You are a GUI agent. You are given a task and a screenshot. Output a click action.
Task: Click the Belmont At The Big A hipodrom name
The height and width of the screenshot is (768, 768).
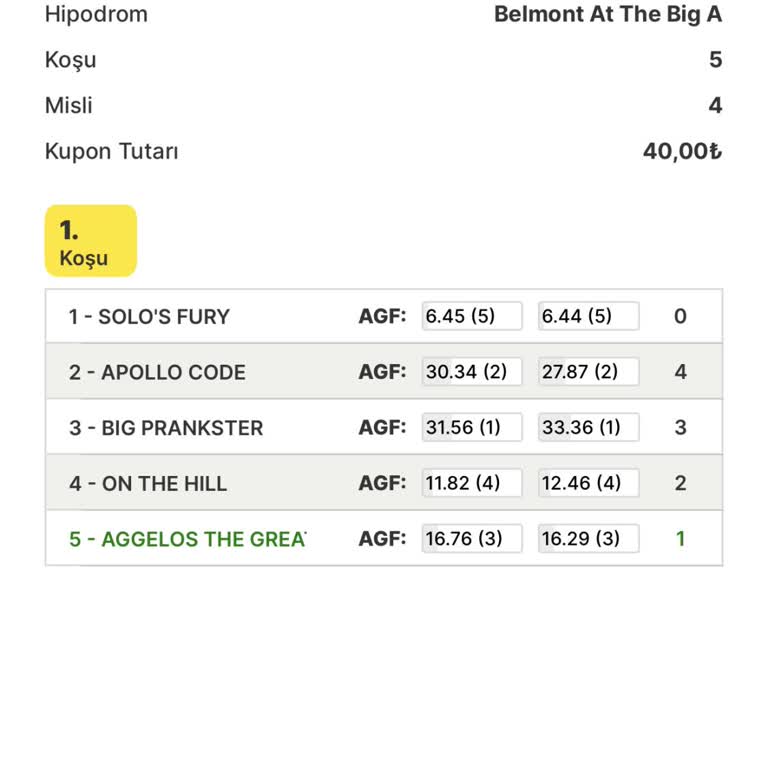point(607,15)
